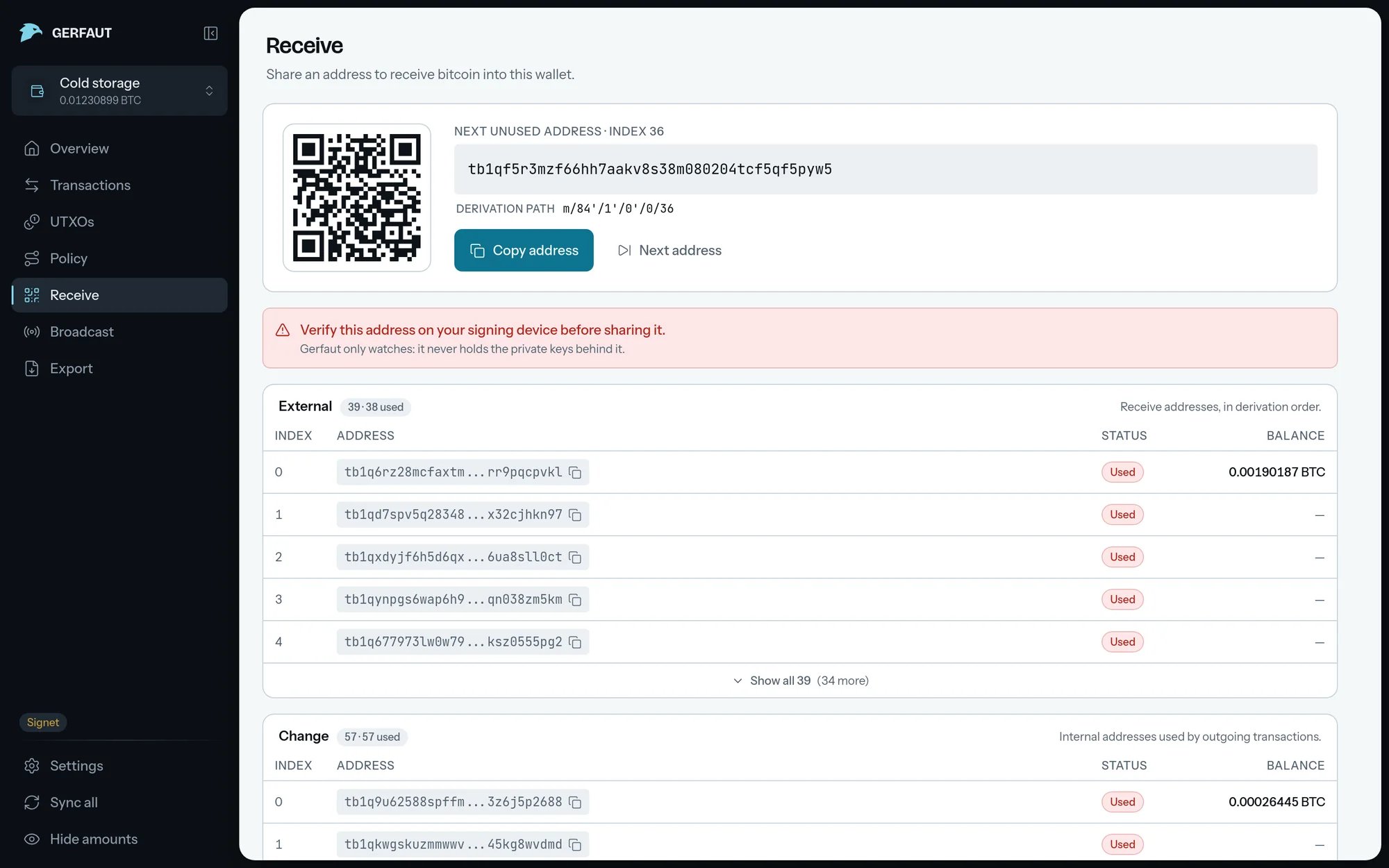Open Settings from sidebar

(119, 766)
